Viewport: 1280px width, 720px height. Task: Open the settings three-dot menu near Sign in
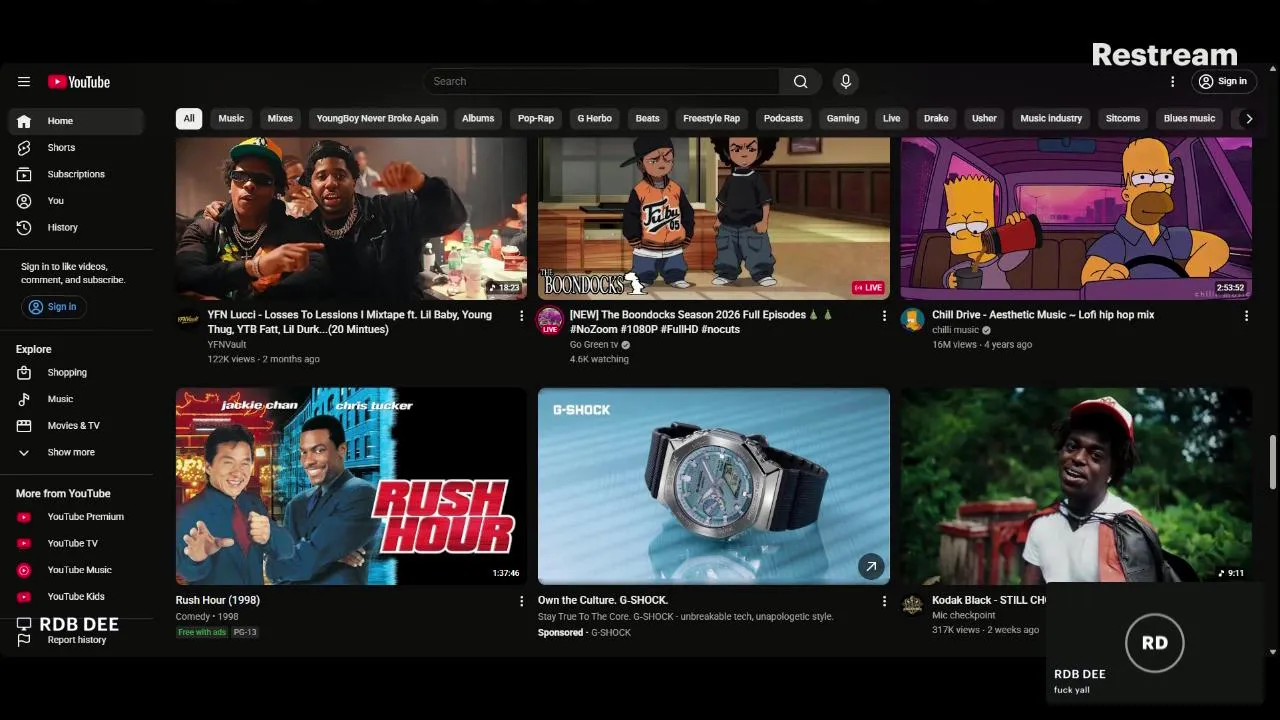[1173, 81]
